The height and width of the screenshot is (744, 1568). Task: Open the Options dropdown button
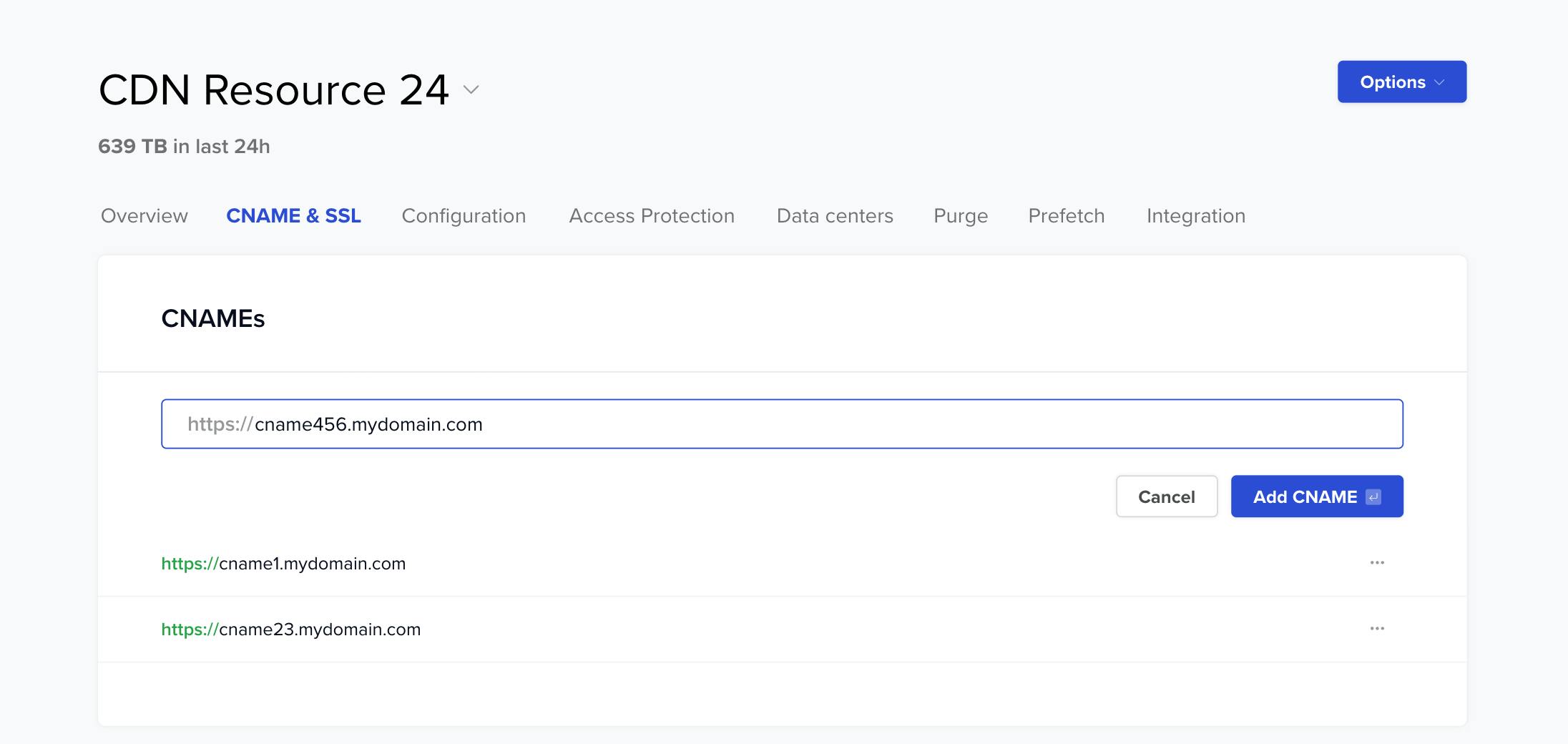pyautogui.click(x=1401, y=82)
